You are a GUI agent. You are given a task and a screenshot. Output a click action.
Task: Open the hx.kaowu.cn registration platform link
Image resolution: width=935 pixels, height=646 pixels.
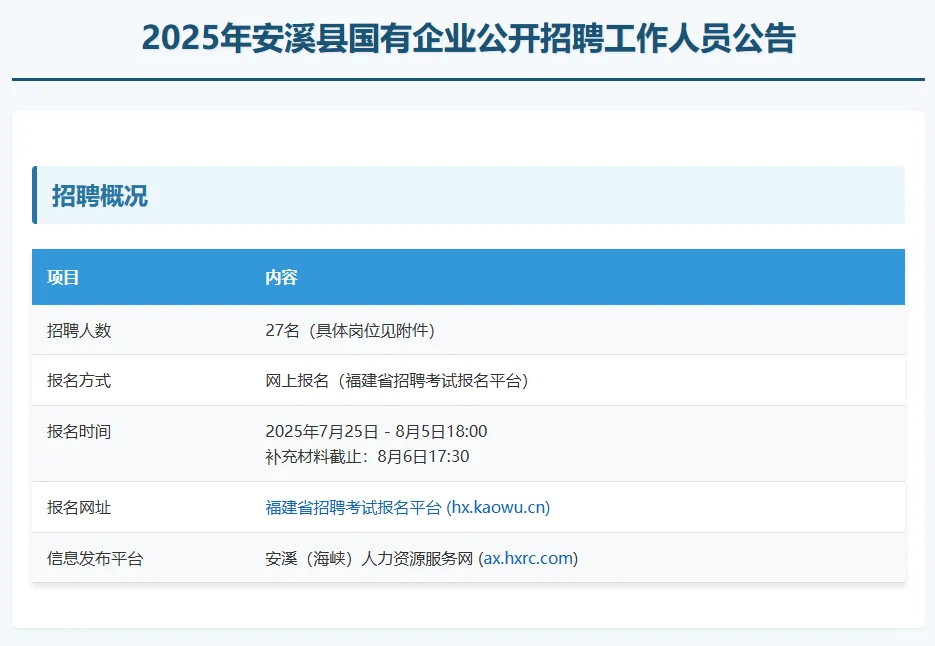pos(407,507)
